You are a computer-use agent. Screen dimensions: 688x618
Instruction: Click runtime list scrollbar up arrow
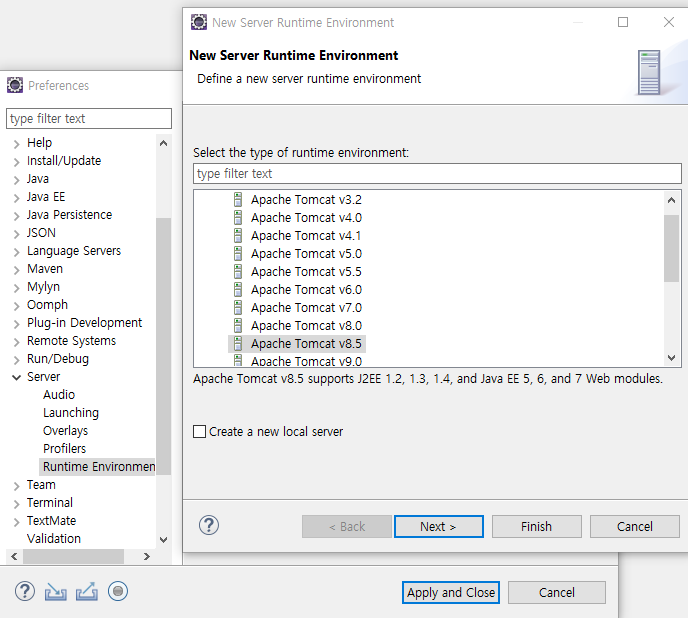671,200
